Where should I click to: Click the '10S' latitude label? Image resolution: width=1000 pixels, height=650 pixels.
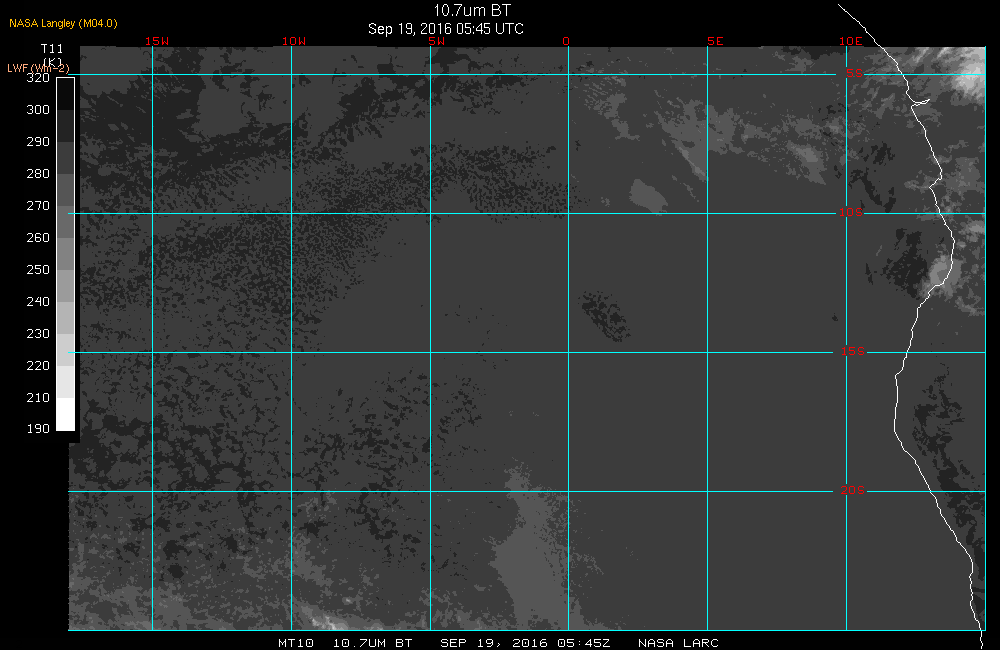click(x=851, y=212)
